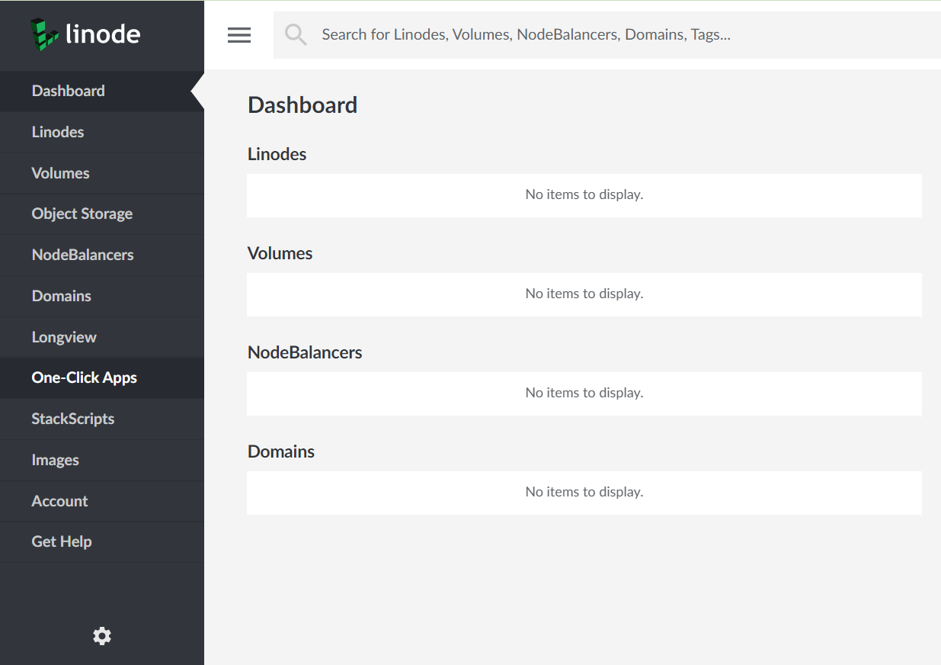Click the Domains section heading

point(281,451)
